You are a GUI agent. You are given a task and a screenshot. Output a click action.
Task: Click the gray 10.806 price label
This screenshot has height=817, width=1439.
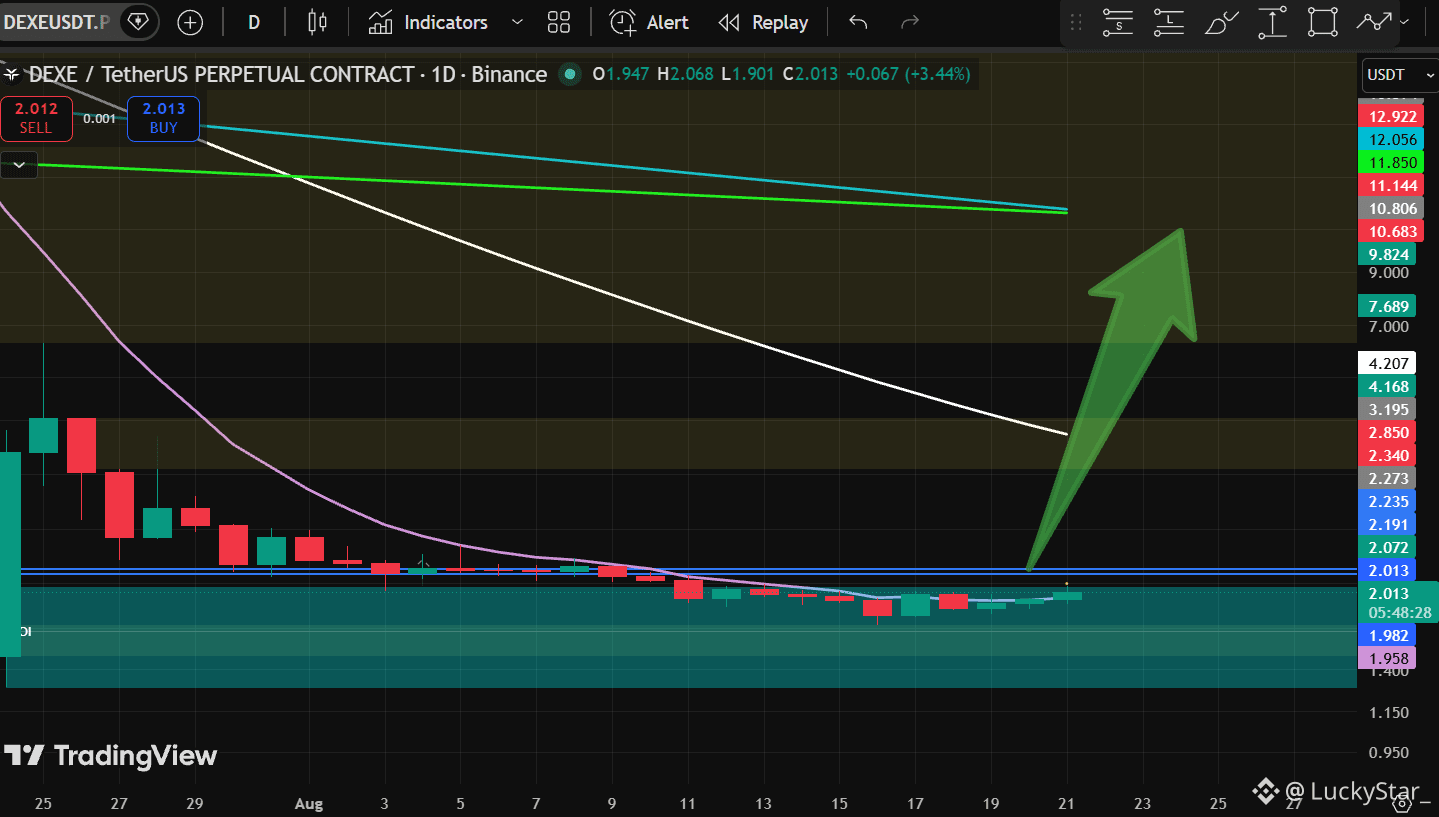coord(1393,209)
